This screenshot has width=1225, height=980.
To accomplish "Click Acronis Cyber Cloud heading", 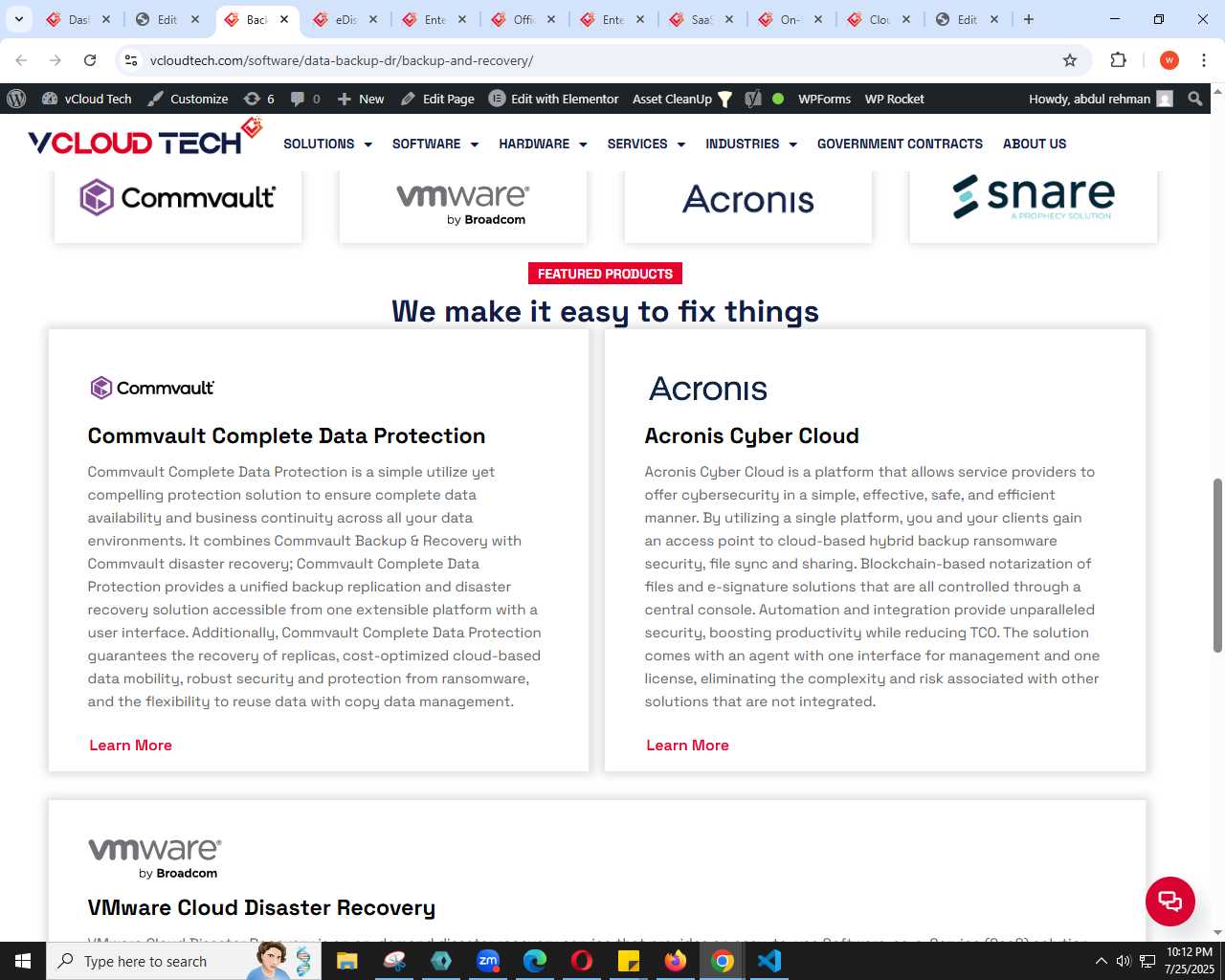I will (x=751, y=436).
